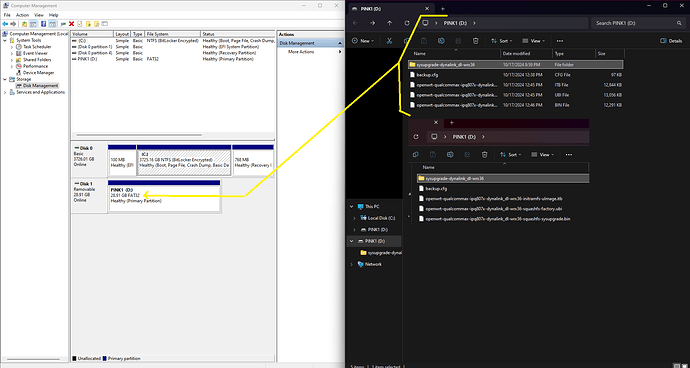690x368 pixels.
Task: Select the file with type ITB File
Action: (x=516, y=85)
